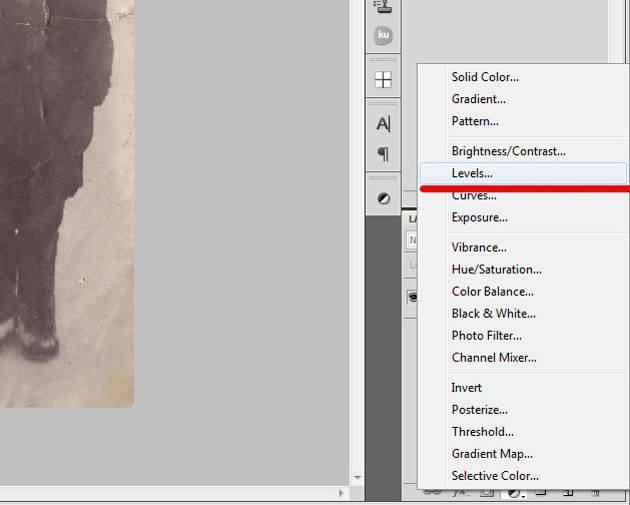Click the canvas vertical scrollbar down arrow

pyautogui.click(x=358, y=478)
